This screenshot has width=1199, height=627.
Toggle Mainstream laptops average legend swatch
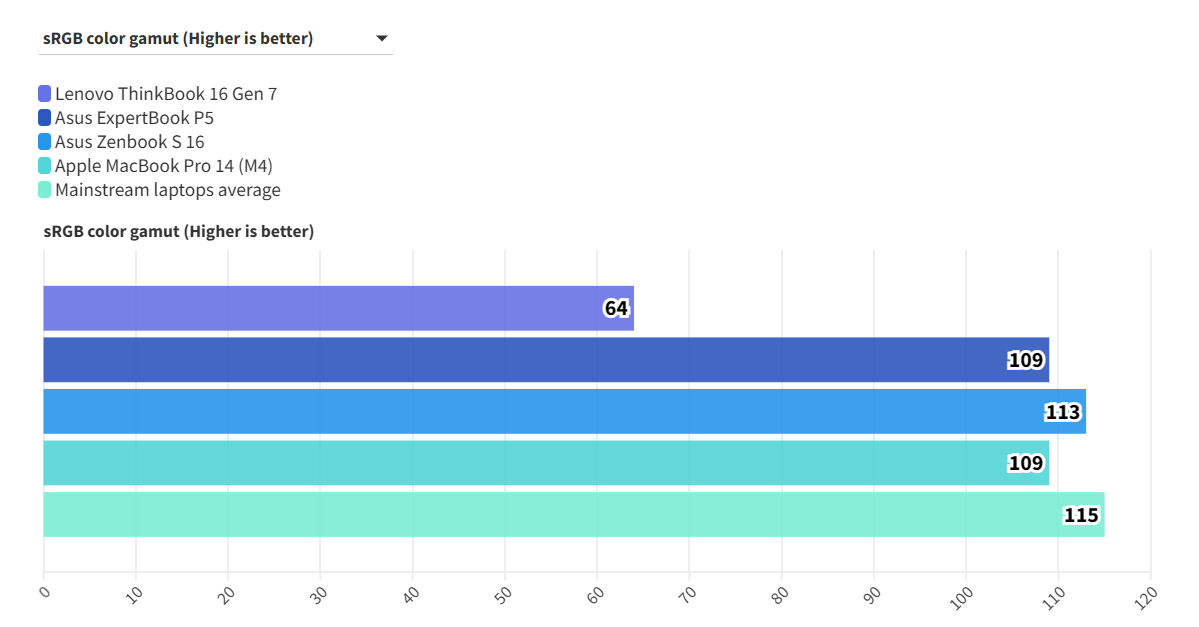pos(44,190)
